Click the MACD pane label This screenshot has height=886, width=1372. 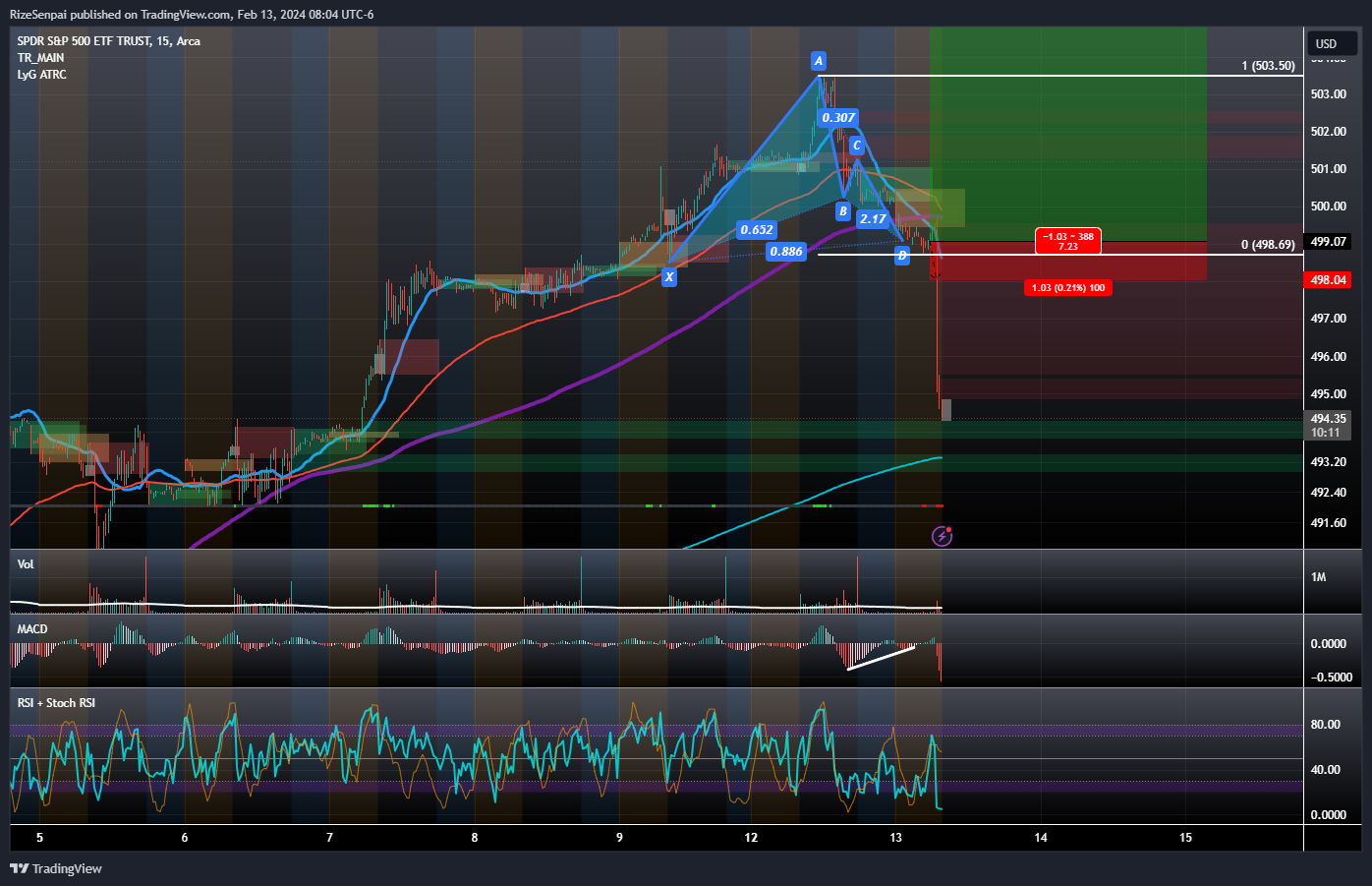tap(32, 629)
